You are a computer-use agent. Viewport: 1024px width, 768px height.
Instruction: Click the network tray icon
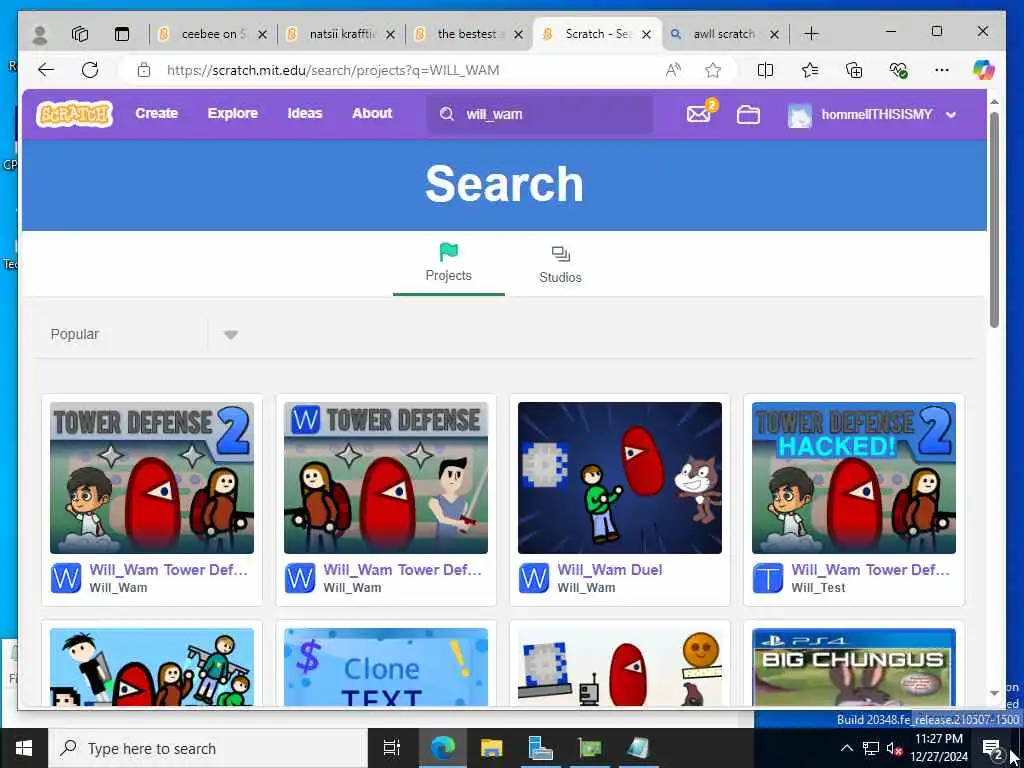(871, 748)
